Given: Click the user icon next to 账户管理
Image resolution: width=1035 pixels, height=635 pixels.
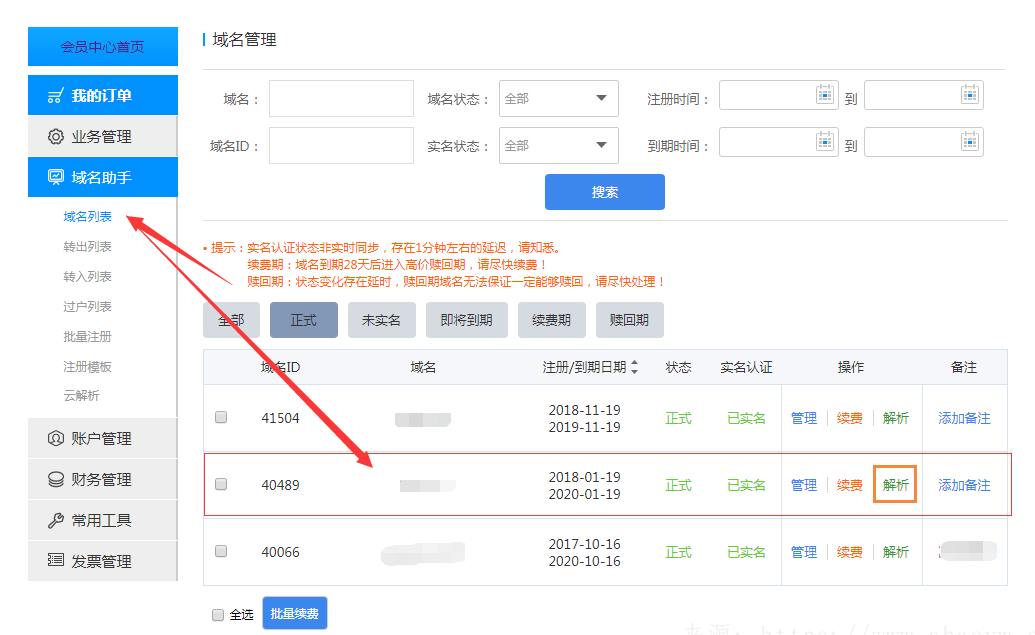Looking at the screenshot, I should click(x=55, y=438).
